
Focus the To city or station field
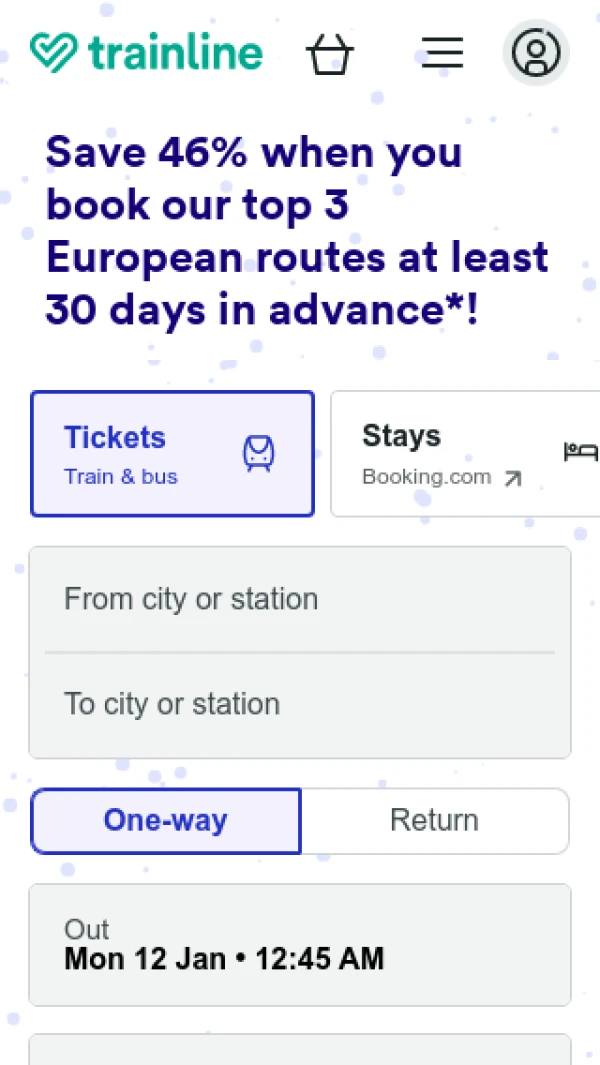point(300,704)
